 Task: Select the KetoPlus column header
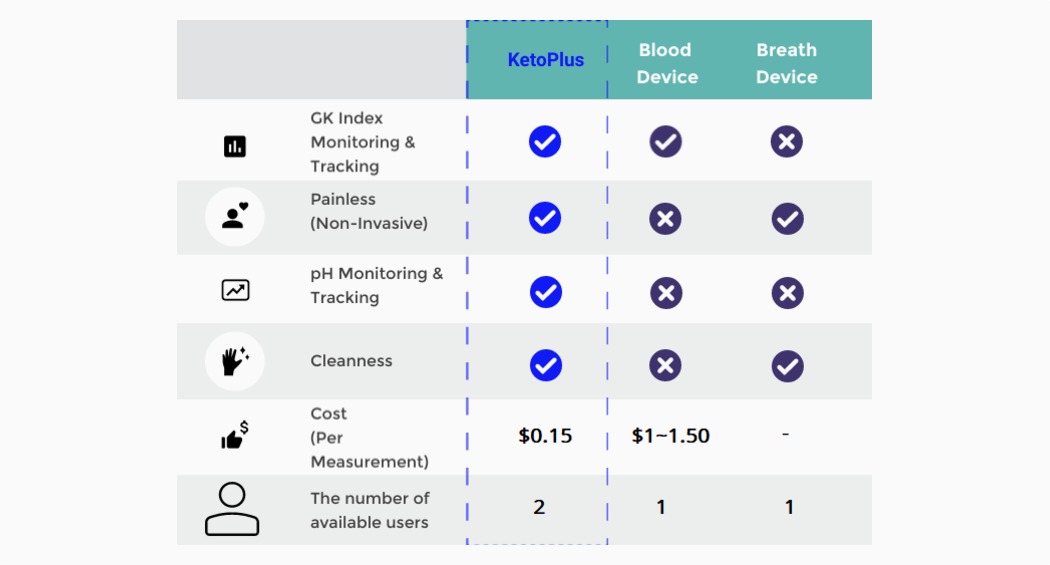pos(545,60)
